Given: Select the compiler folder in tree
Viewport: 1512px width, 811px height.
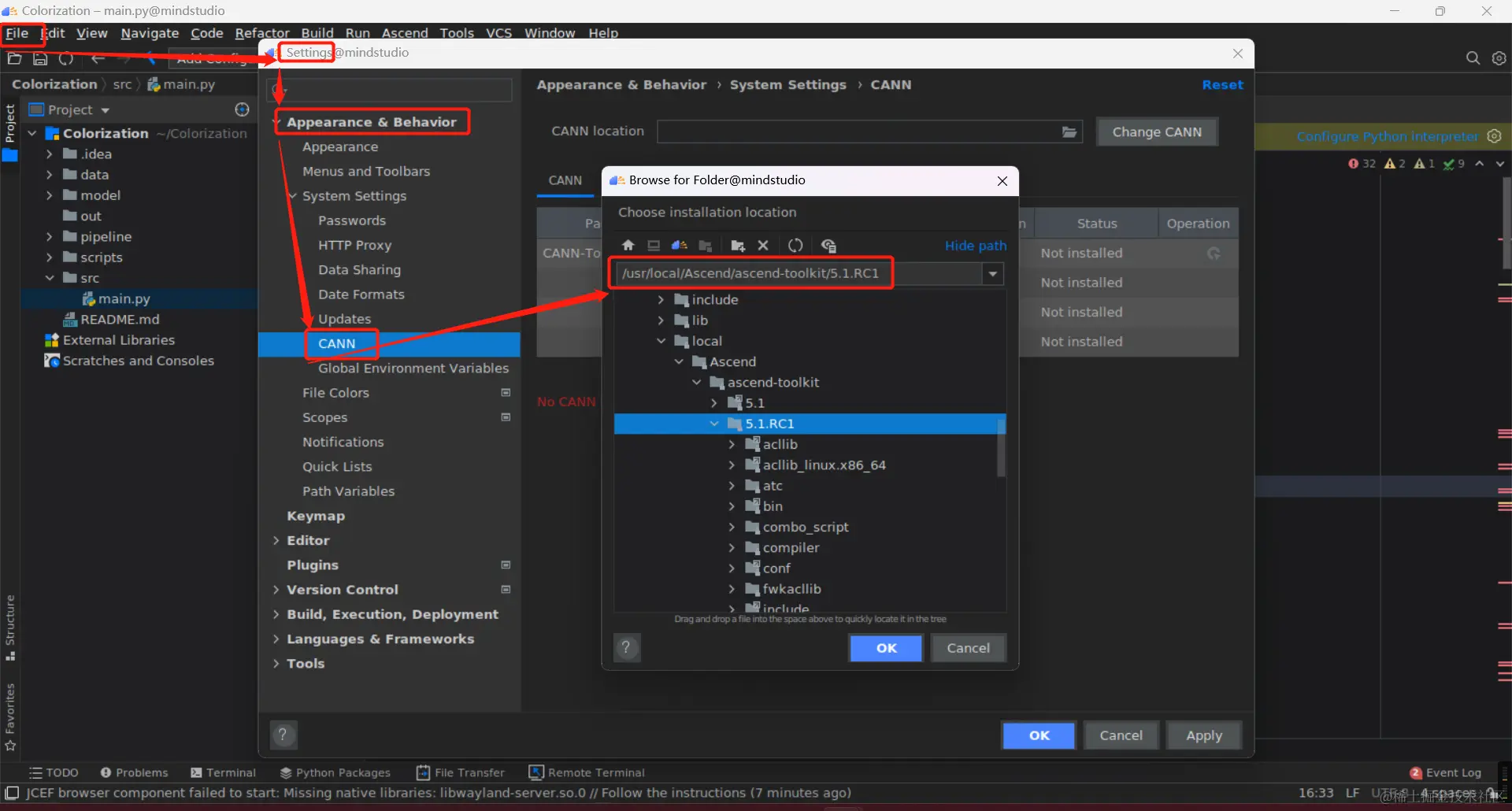Looking at the screenshot, I should tap(791, 548).
